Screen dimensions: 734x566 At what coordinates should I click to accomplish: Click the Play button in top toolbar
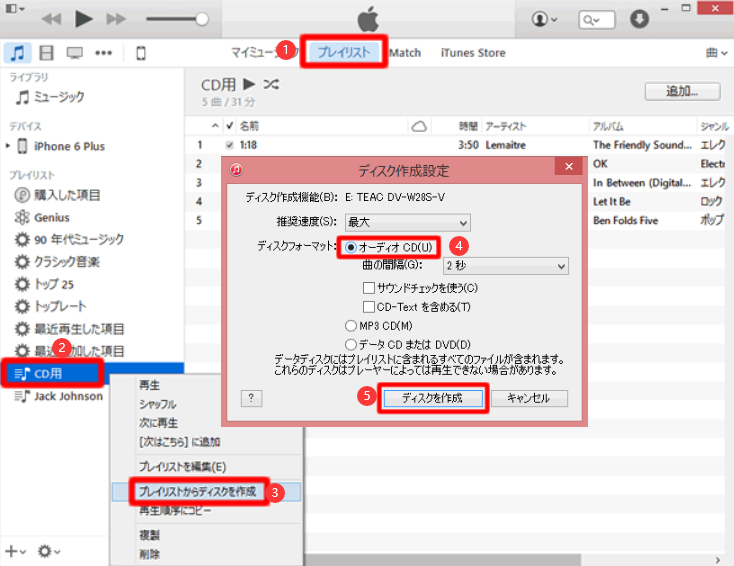coord(84,19)
